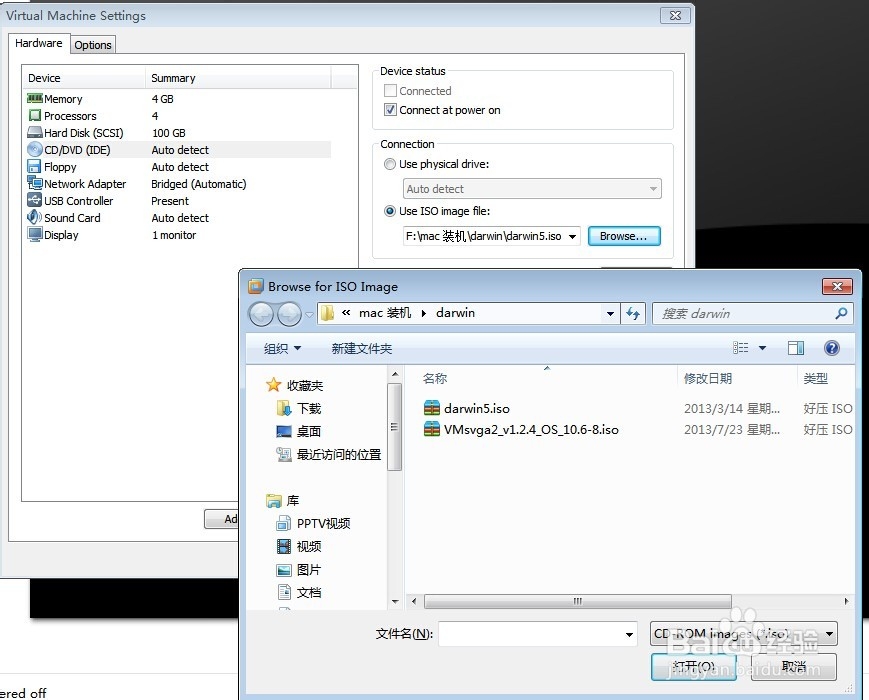Screen dimensions: 869x700
Task: Select the Floppy device icon
Action: click(x=34, y=167)
